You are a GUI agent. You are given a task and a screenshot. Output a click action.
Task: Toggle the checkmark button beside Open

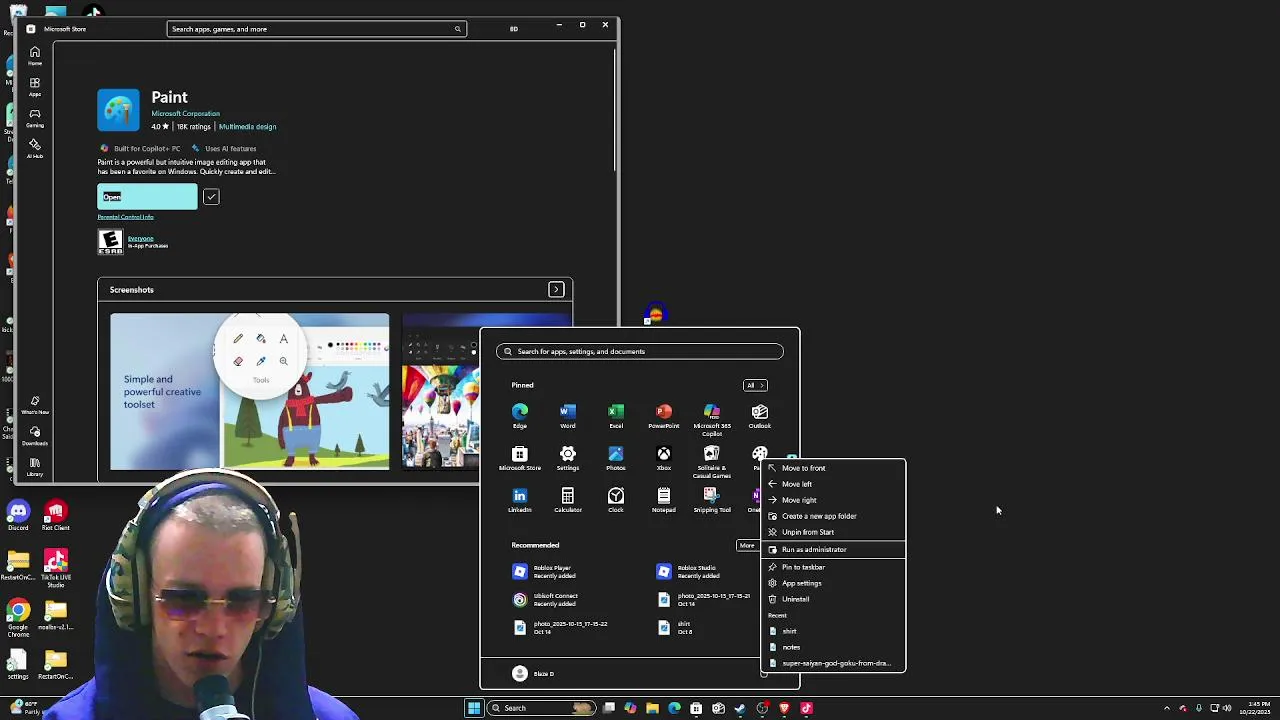coord(211,197)
